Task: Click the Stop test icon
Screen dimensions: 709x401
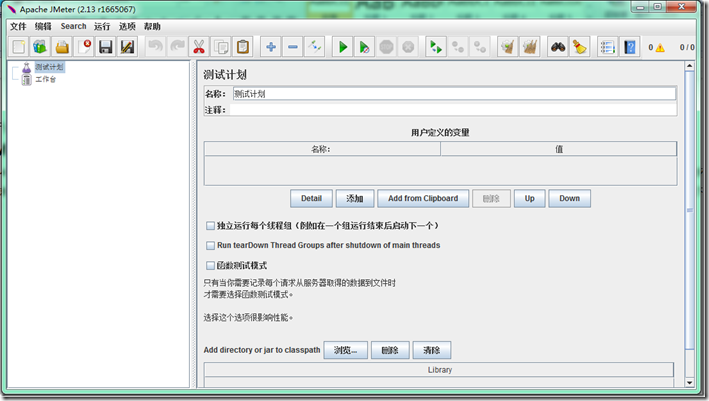Action: tap(386, 47)
